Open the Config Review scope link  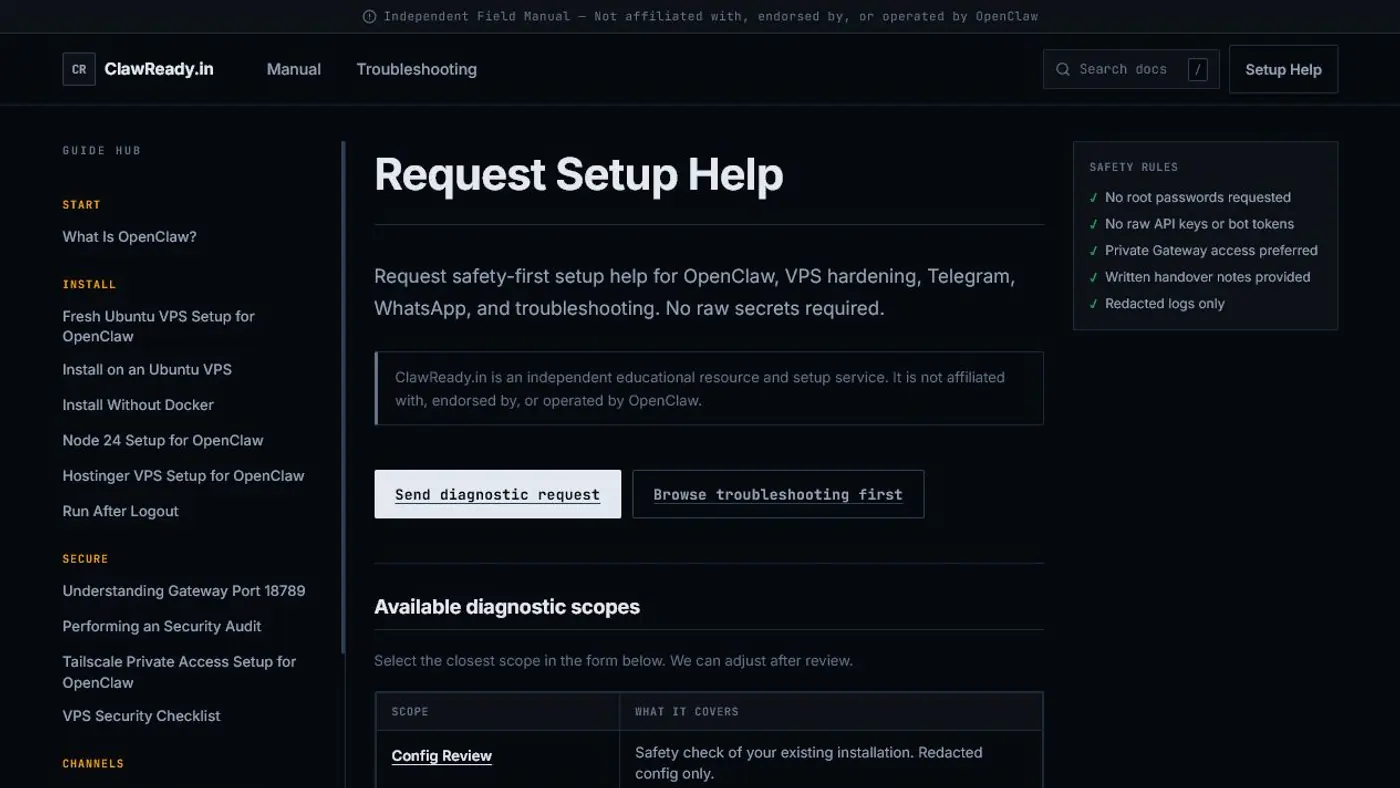pyautogui.click(x=442, y=756)
